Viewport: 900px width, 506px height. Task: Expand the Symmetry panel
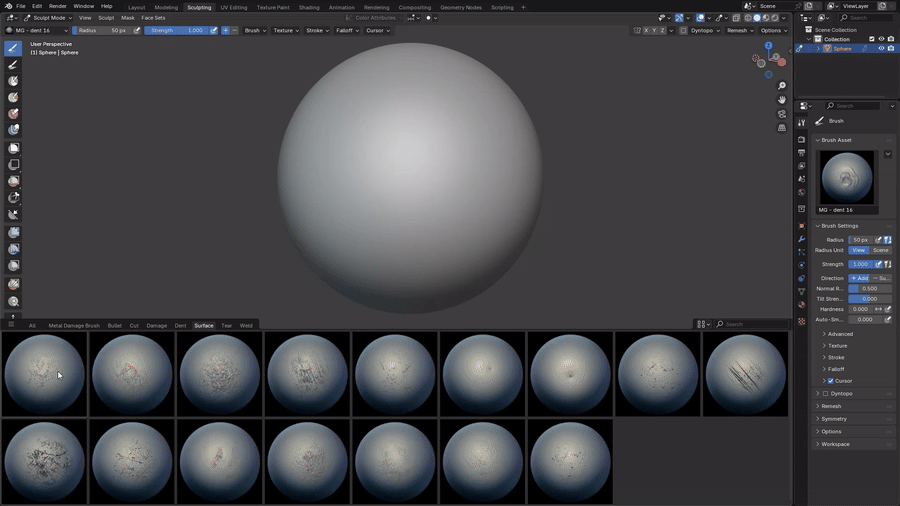tap(833, 419)
